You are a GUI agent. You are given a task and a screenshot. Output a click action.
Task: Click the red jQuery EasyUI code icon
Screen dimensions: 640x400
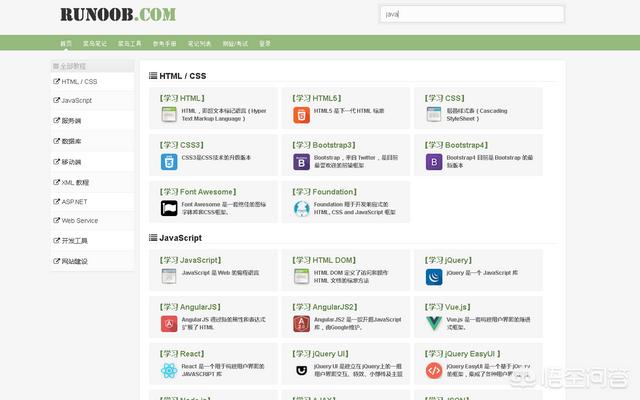click(434, 371)
